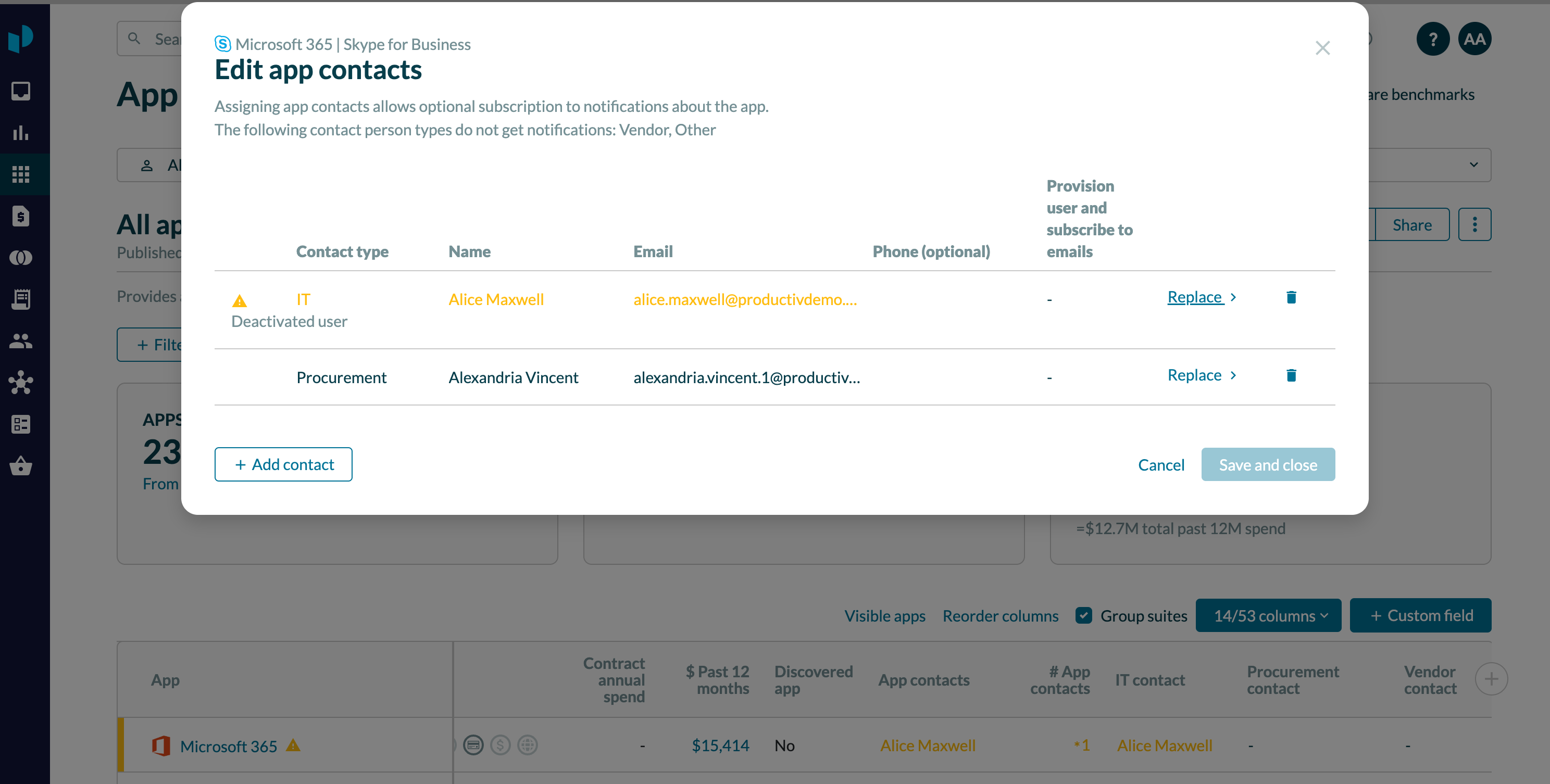
Task: Click trash icon for Procurement contact
Action: click(1291, 375)
